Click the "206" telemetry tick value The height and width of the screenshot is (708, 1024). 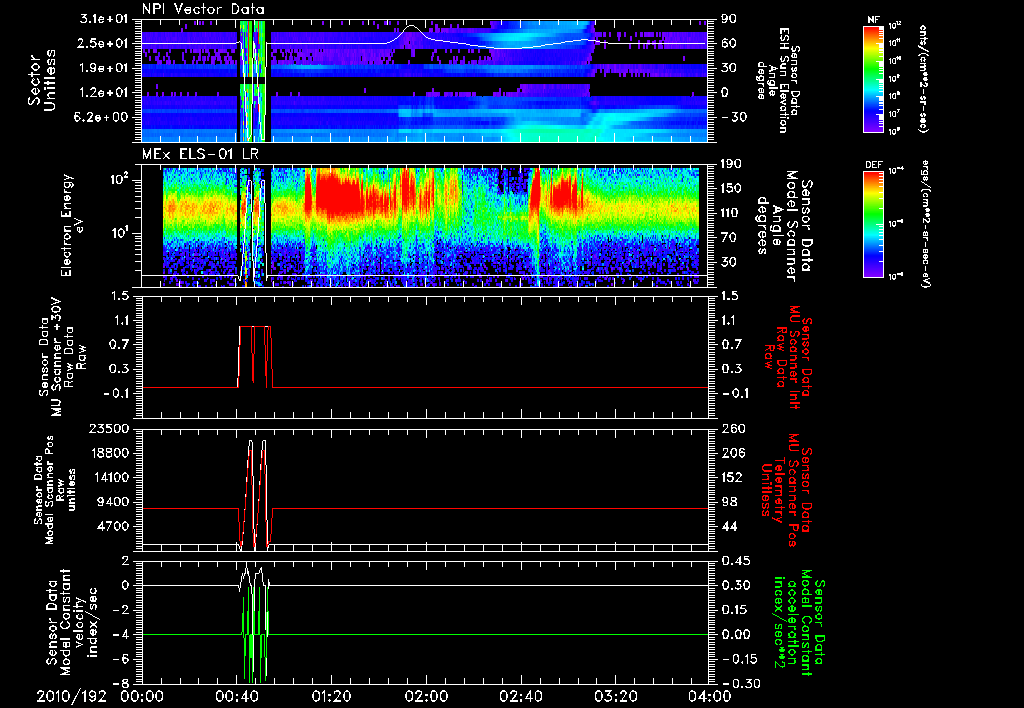tap(733, 453)
